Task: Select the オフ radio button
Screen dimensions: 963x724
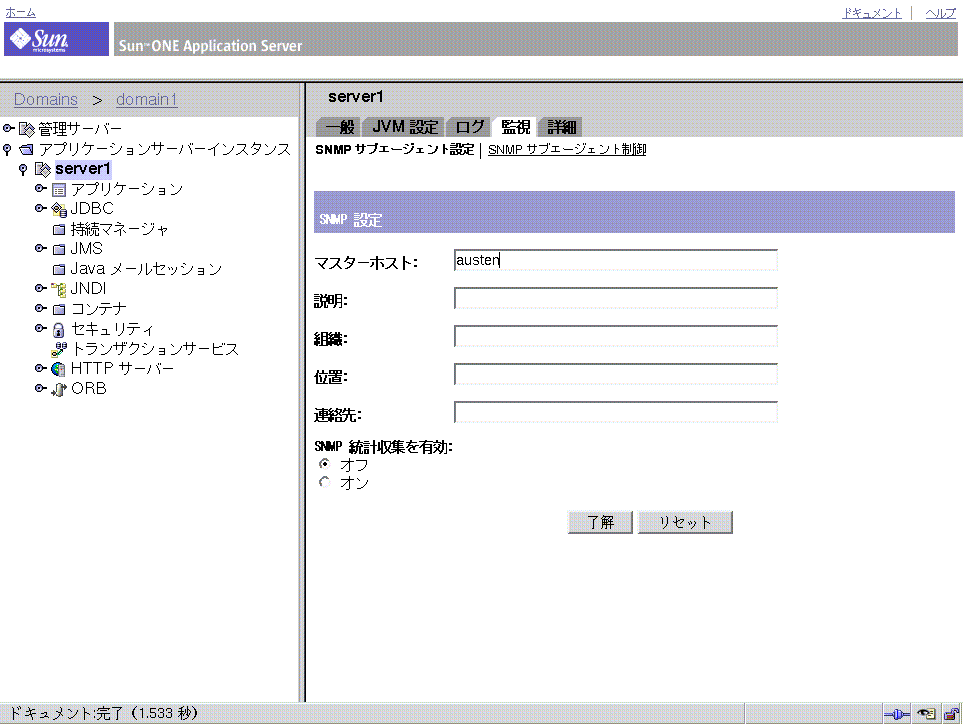Action: tap(325, 464)
